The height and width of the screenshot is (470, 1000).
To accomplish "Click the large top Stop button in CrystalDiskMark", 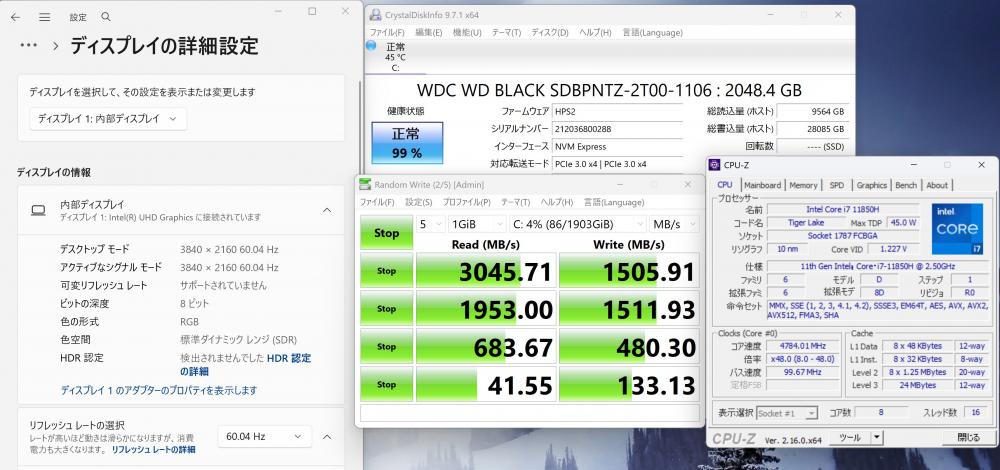I will [x=386, y=233].
